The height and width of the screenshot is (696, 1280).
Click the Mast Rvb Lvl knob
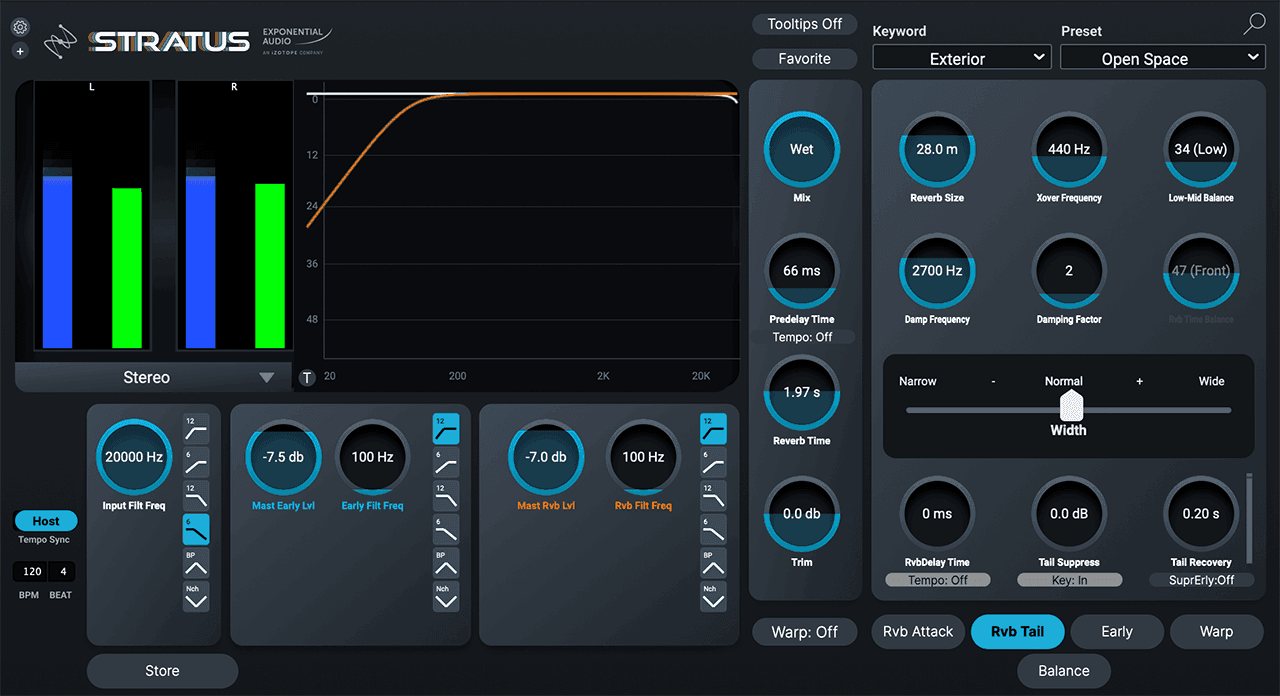(x=546, y=457)
